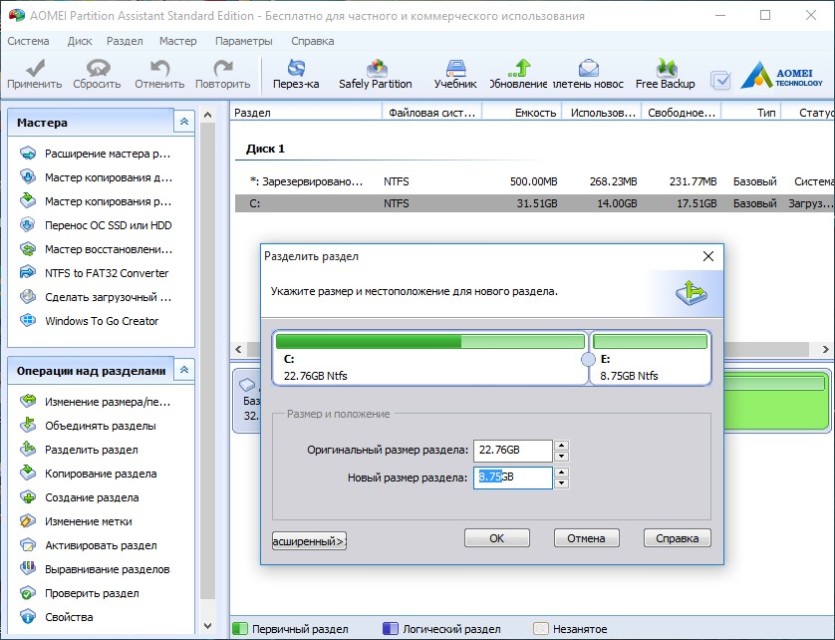Select Создание раздела operation

[79, 497]
